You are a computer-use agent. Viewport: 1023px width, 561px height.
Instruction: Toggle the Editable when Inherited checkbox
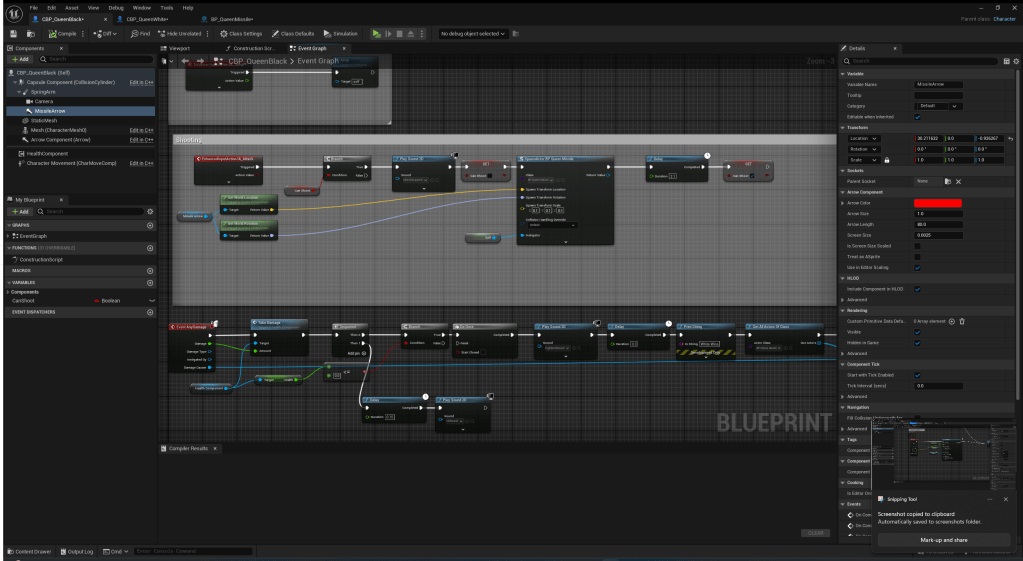tap(917, 116)
